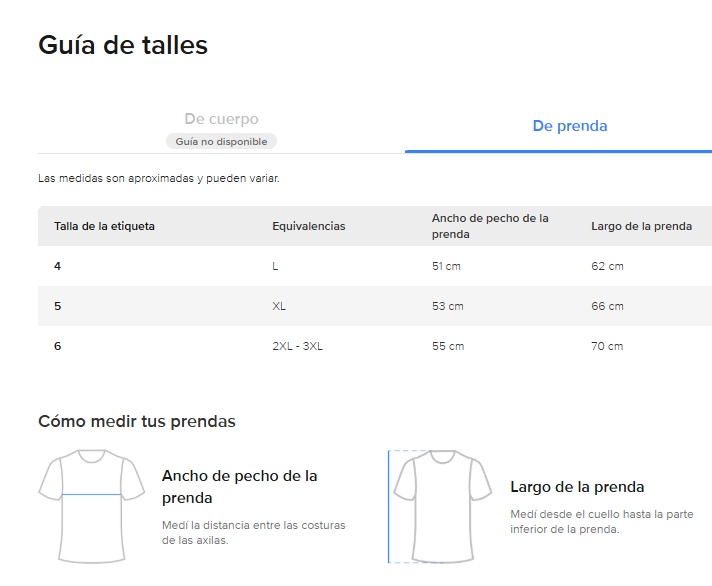Click the 51 cm chest width value
This screenshot has height=586, width=712.
447,266
